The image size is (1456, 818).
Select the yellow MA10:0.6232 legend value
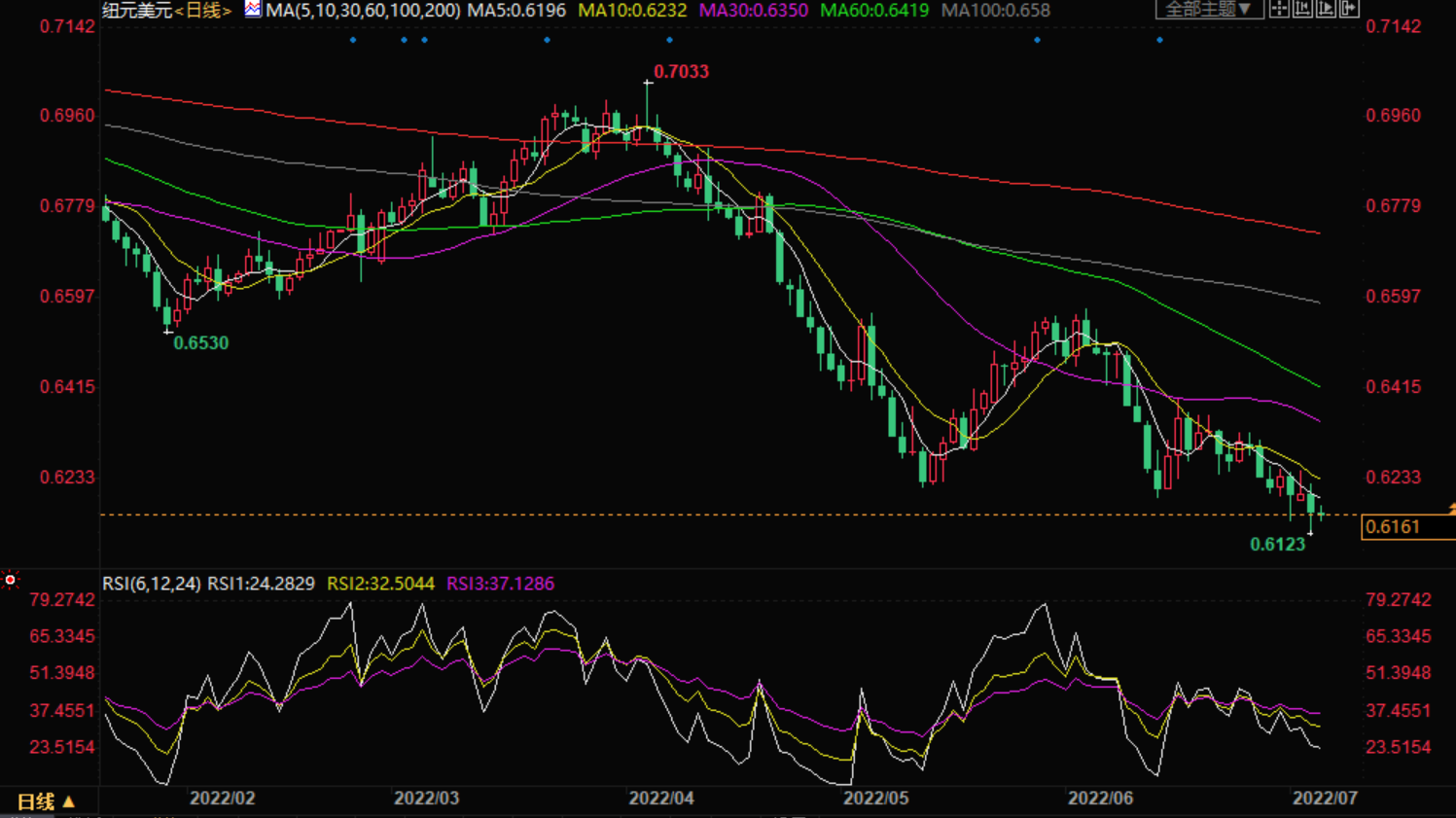(x=632, y=11)
